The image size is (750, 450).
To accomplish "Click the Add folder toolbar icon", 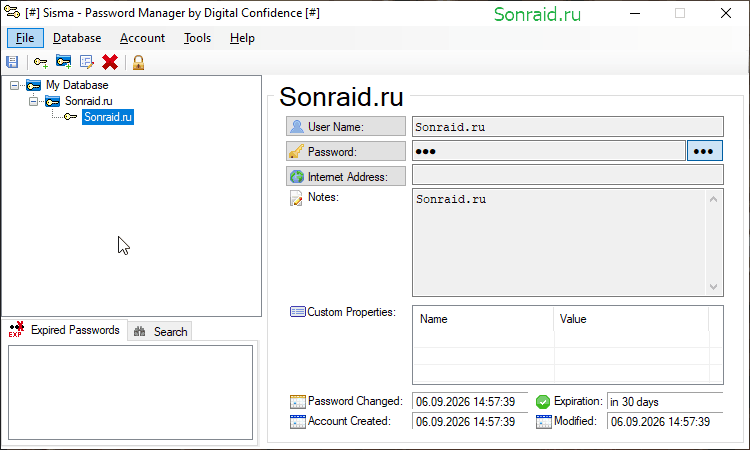I will pyautogui.click(x=64, y=62).
